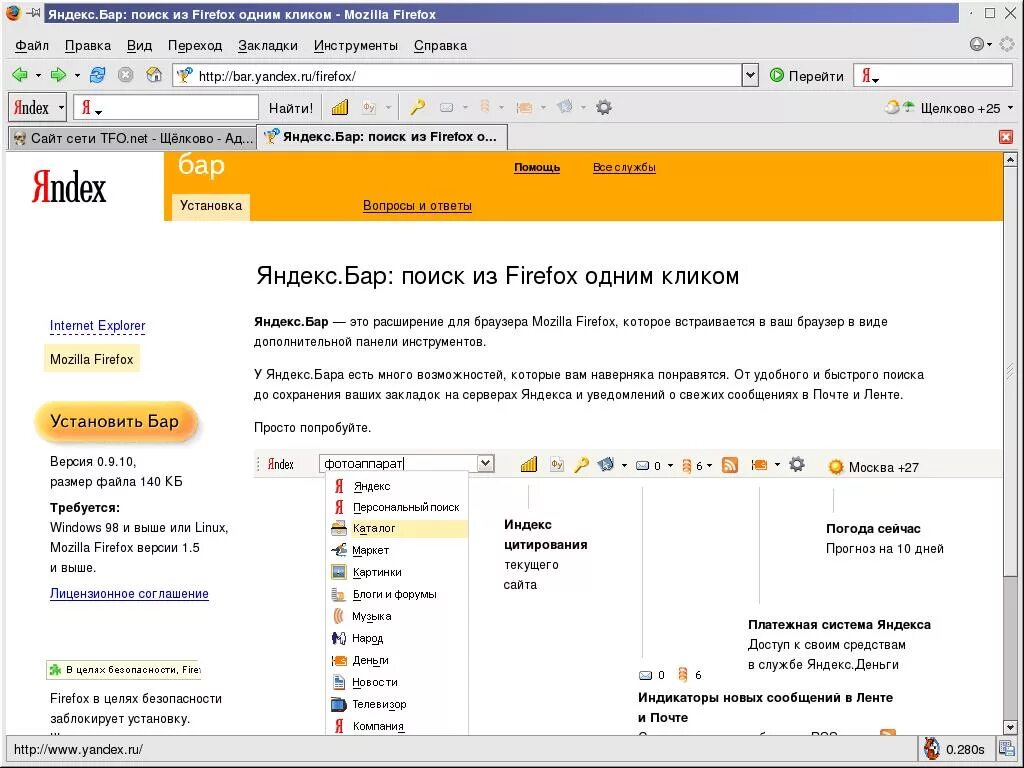The height and width of the screenshot is (768, 1024).
Task: Open the Internet Explorer link
Action: [97, 325]
